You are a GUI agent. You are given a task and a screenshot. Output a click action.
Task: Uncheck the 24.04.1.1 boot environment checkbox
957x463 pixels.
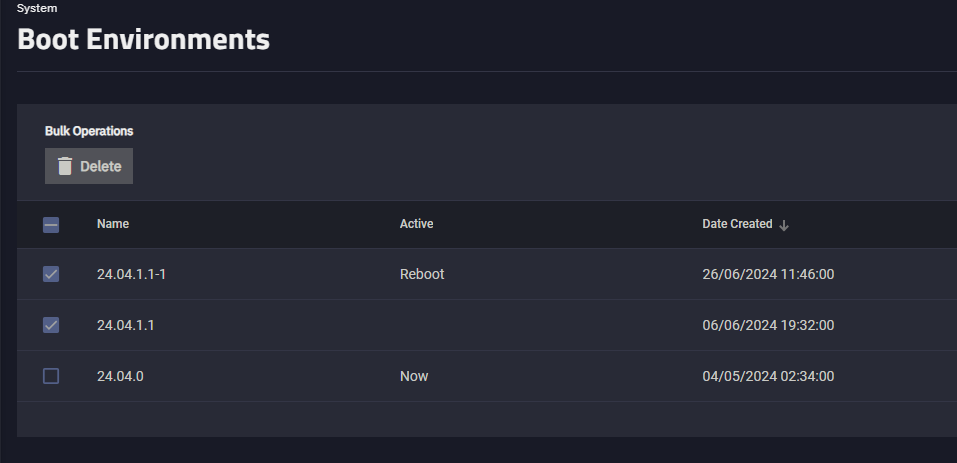[51, 325]
